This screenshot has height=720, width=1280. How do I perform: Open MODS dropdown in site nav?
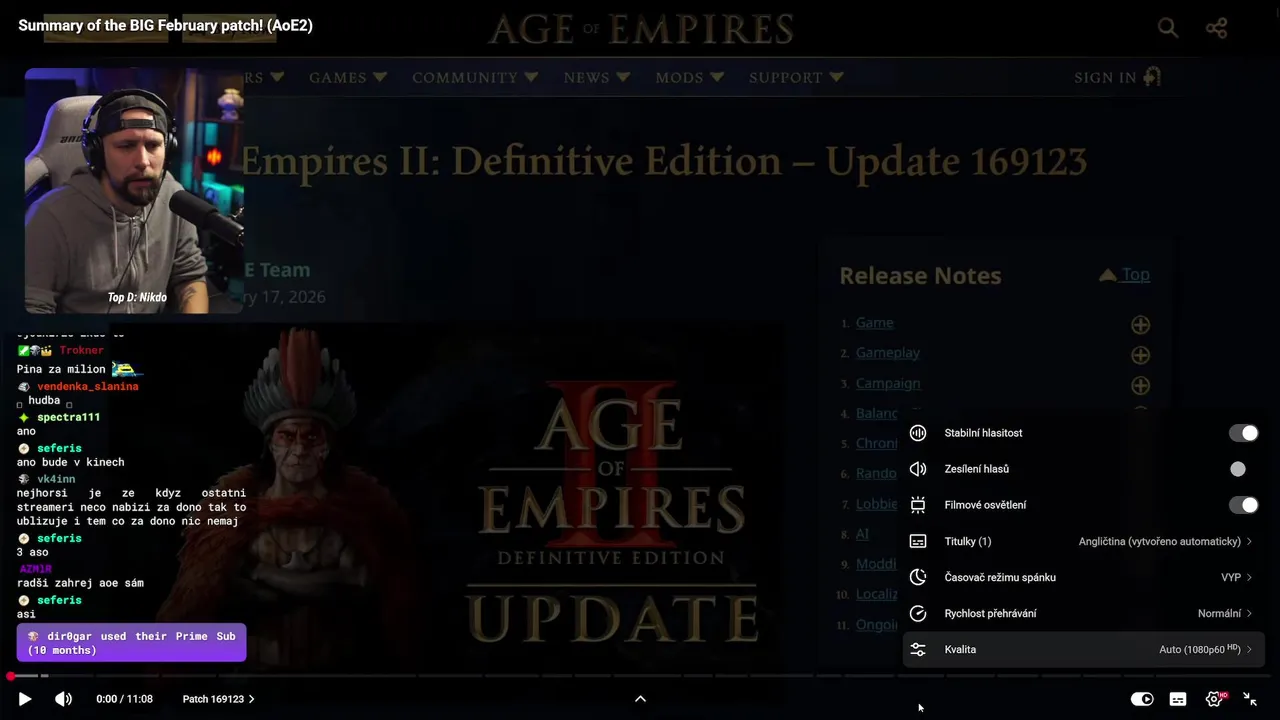pos(690,77)
